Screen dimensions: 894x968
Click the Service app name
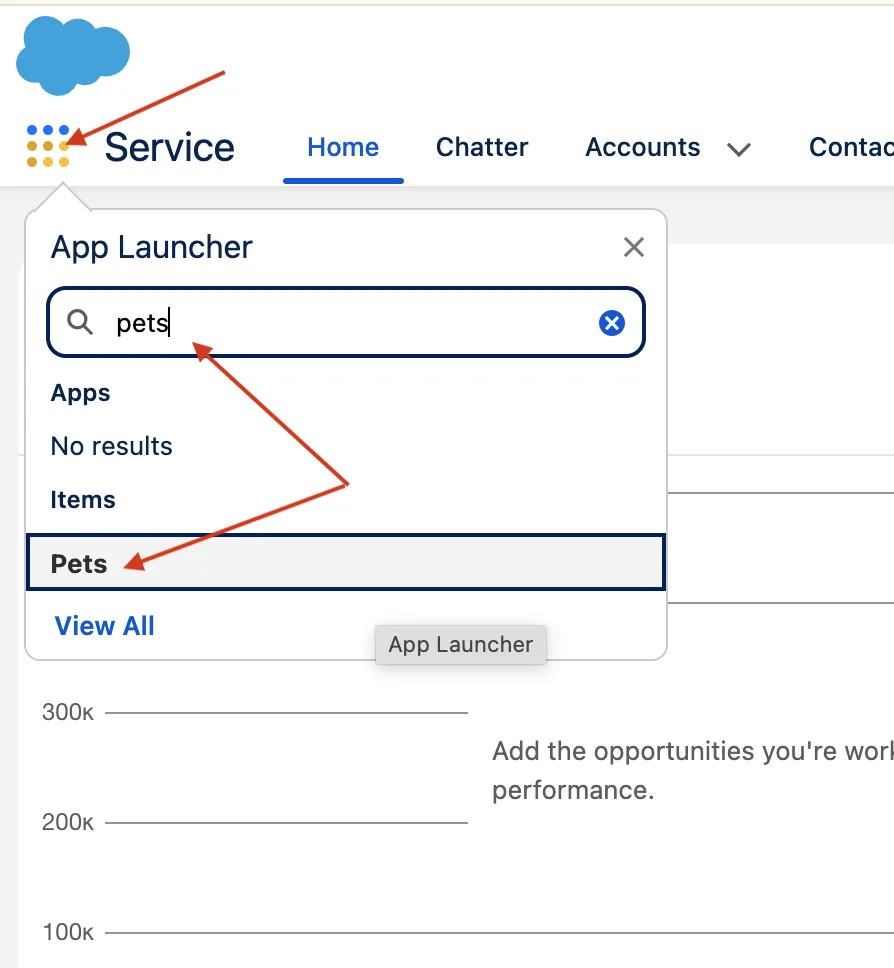point(170,148)
